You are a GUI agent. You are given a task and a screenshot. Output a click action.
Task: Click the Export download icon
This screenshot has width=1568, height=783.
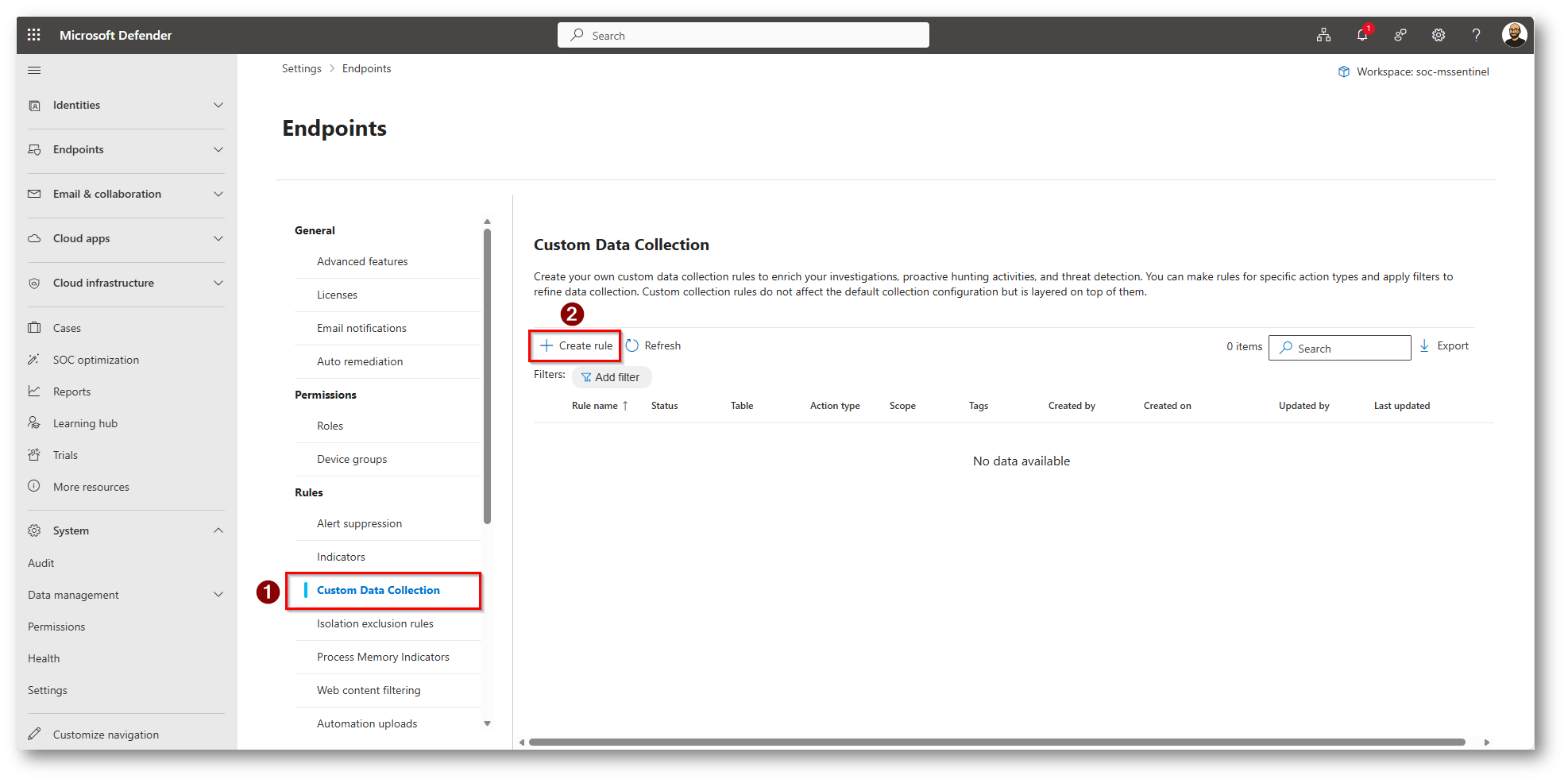coord(1424,346)
